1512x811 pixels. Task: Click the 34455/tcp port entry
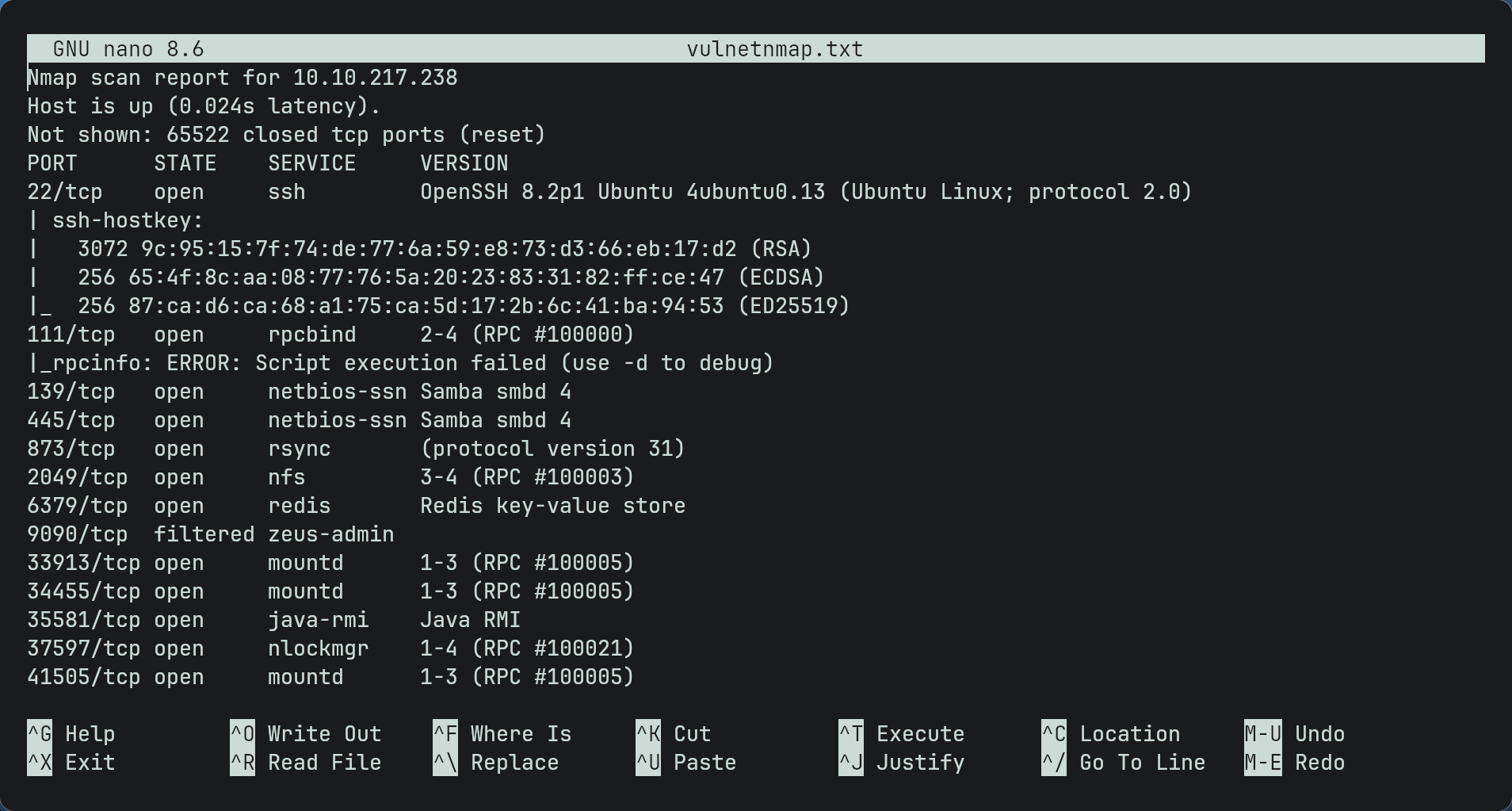84,591
